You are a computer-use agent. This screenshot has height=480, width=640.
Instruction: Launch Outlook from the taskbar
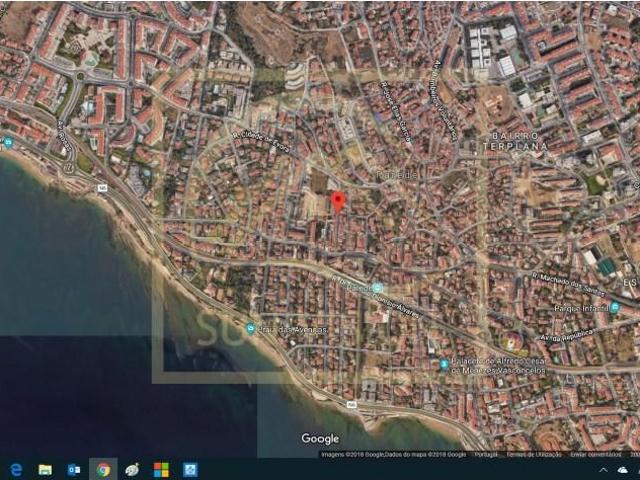click(74, 469)
